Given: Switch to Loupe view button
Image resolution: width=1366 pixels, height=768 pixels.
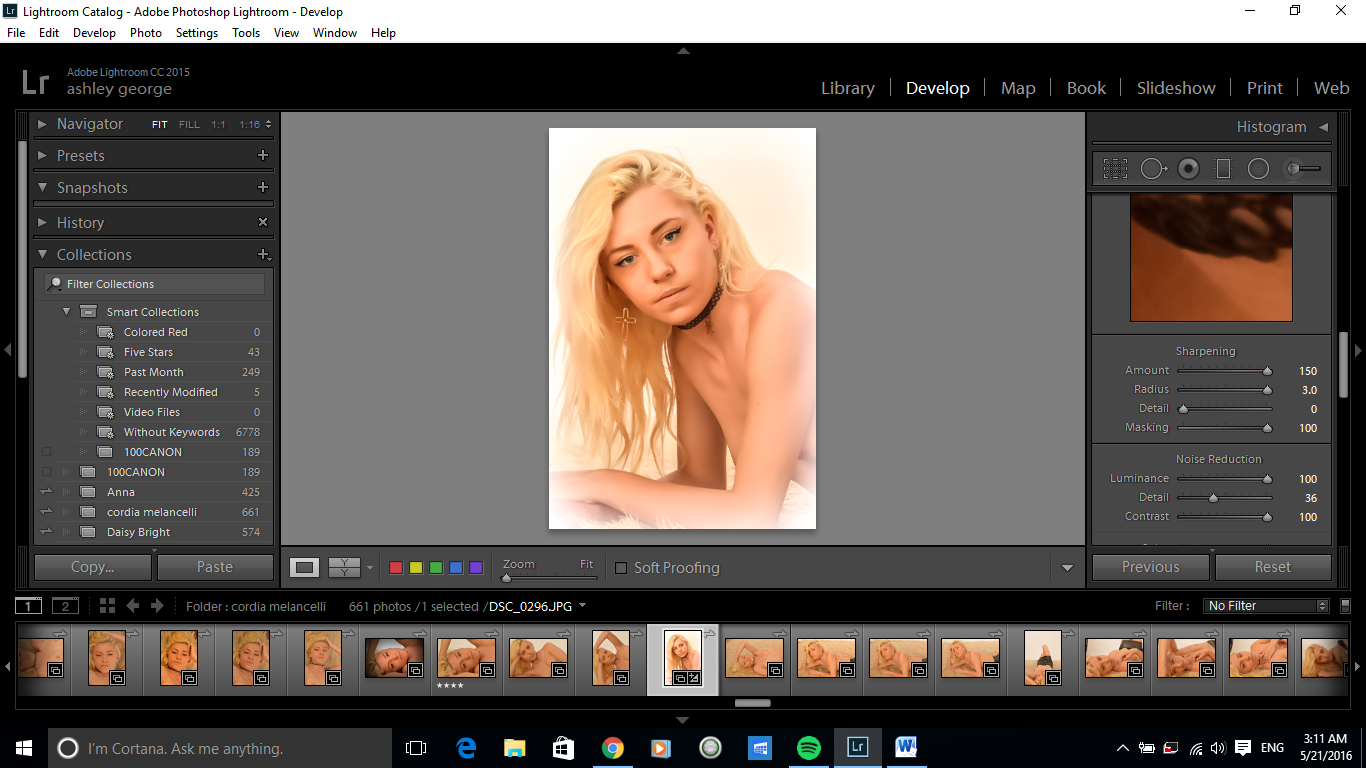Looking at the screenshot, I should [x=305, y=568].
